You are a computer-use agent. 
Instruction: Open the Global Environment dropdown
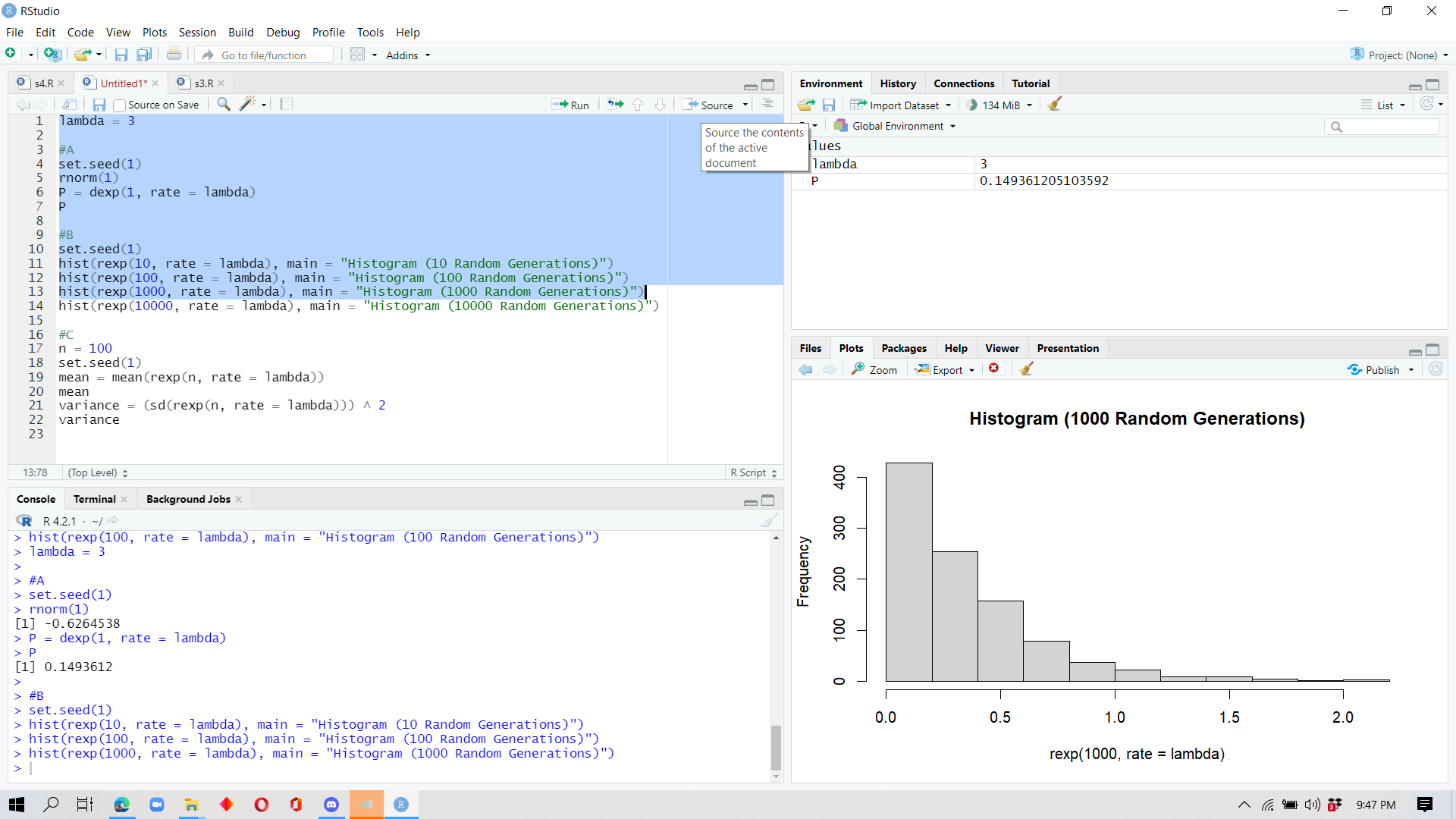pos(893,125)
